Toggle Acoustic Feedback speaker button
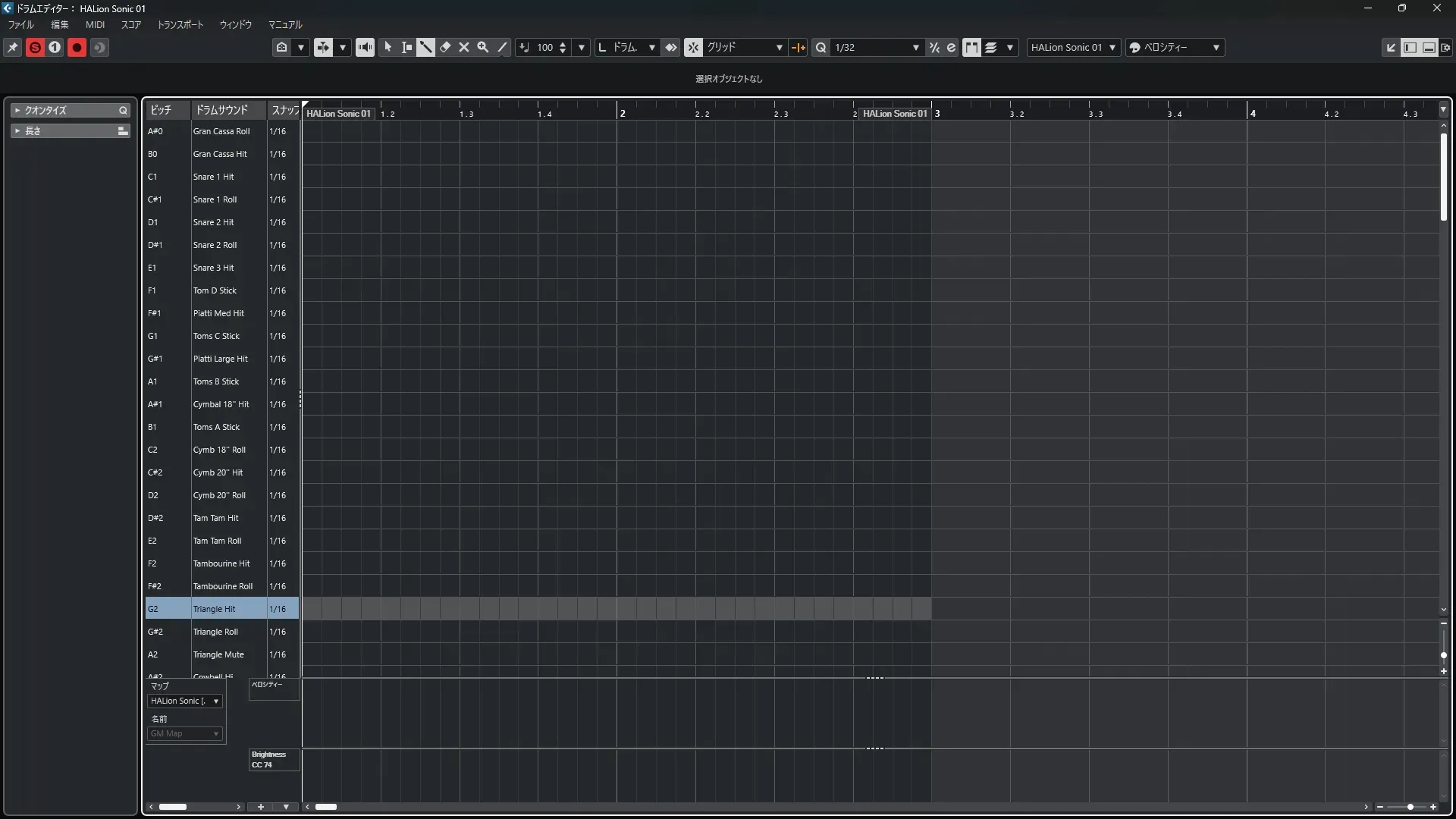 click(x=365, y=47)
